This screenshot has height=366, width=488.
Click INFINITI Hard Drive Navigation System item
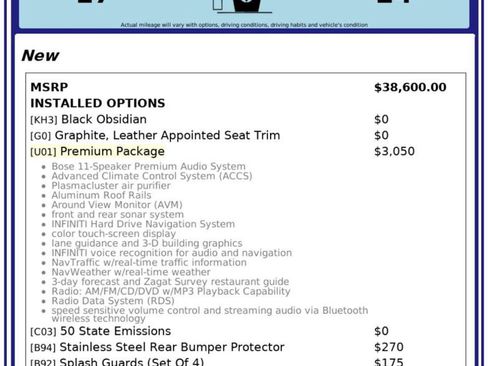click(143, 224)
